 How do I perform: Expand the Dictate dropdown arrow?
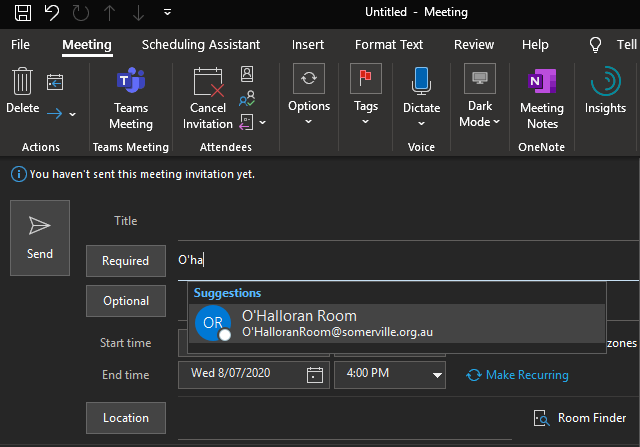pyautogui.click(x=421, y=124)
